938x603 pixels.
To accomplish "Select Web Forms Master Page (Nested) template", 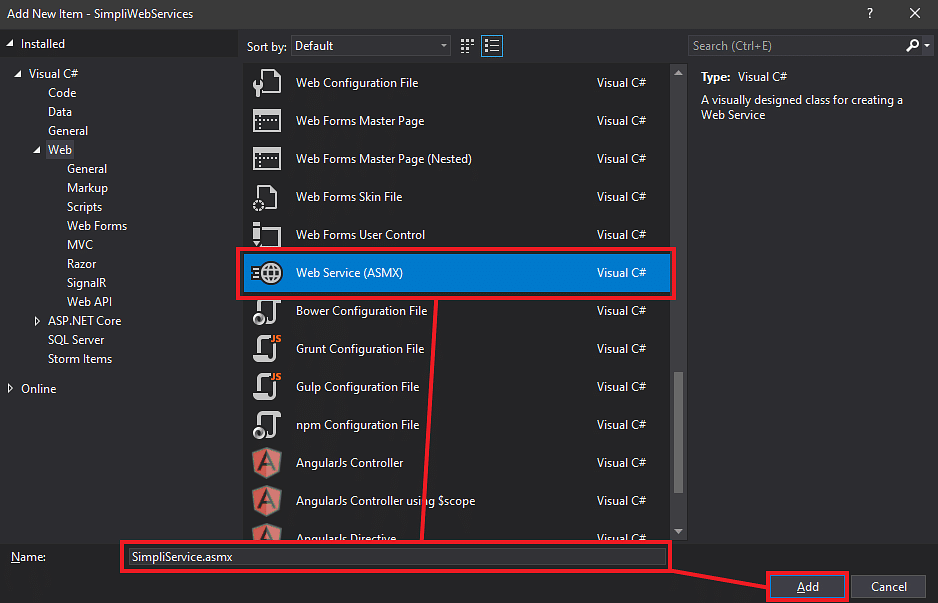I will 458,159.
